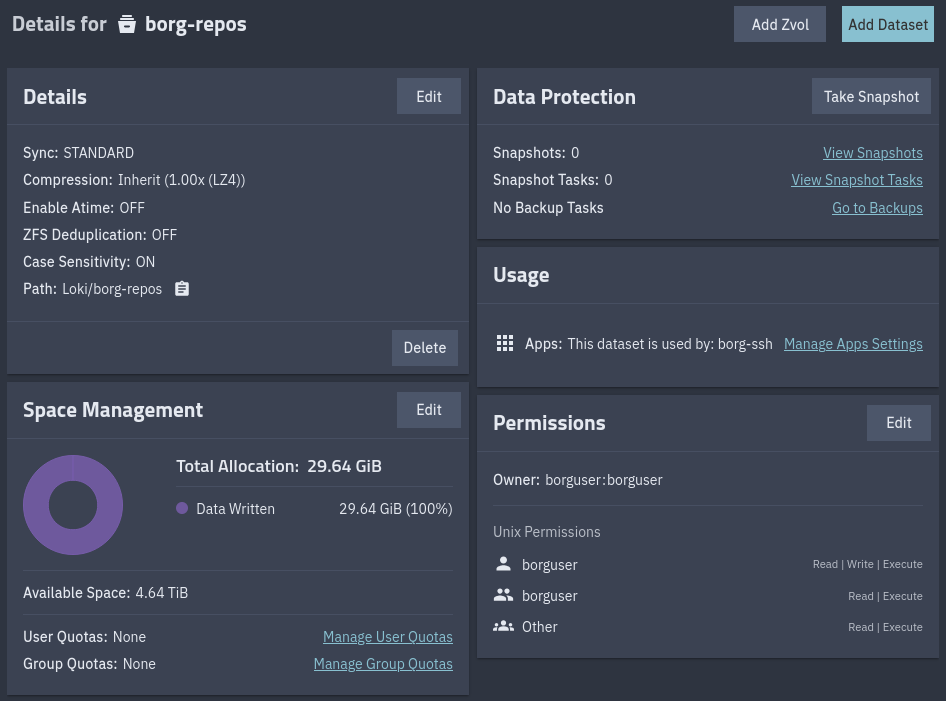This screenshot has height=701, width=946.
Task: Go to Backups
Action: coord(877,207)
